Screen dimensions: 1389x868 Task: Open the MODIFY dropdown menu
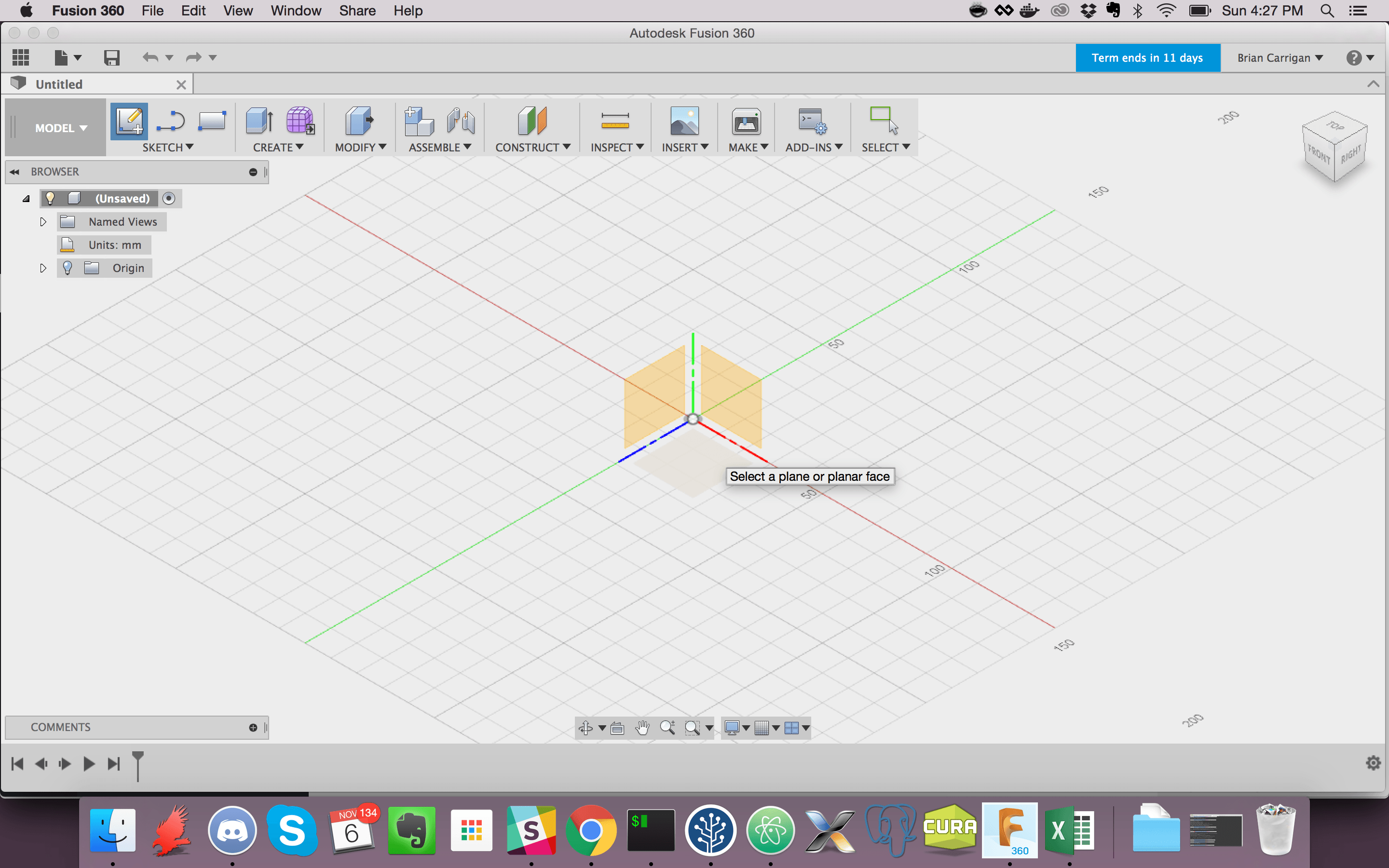click(360, 148)
